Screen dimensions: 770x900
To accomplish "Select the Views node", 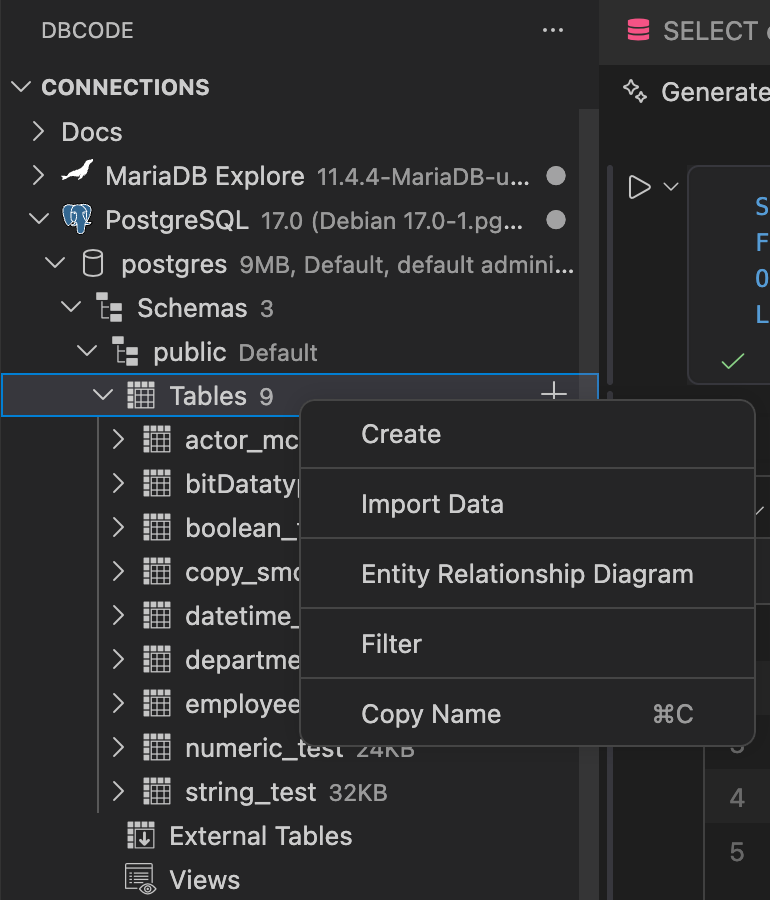I will 204,880.
